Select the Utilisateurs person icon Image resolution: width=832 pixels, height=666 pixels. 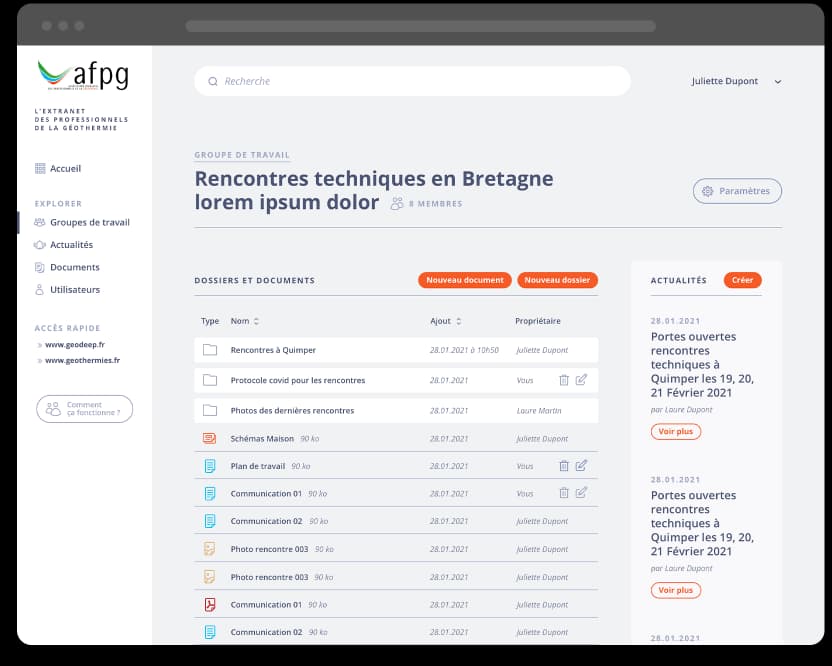coord(39,290)
